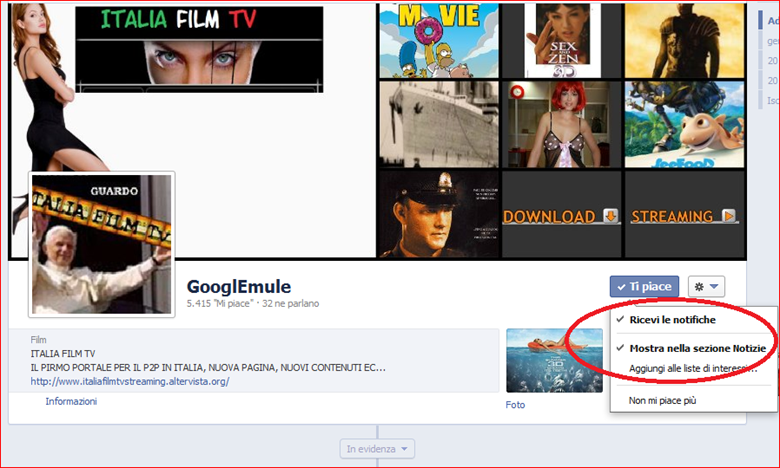Open the SeaFood cartoon poster tile
Image resolution: width=780 pixels, height=468 pixels.
684,124
